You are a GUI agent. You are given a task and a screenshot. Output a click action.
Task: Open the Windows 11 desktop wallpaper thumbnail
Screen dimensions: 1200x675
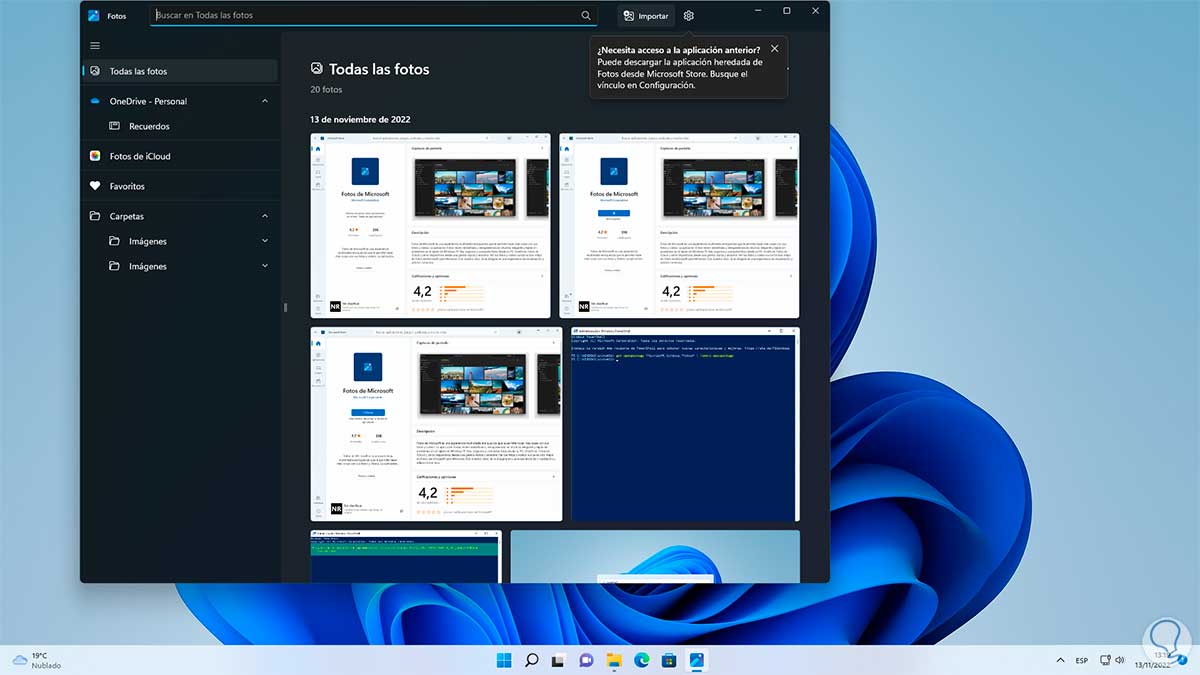pyautogui.click(x=655, y=556)
